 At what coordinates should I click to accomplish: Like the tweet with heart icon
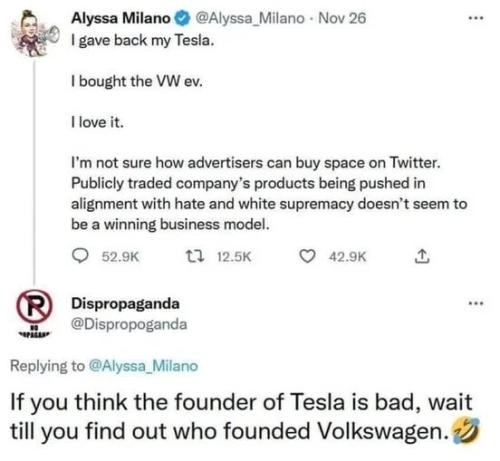click(307, 256)
